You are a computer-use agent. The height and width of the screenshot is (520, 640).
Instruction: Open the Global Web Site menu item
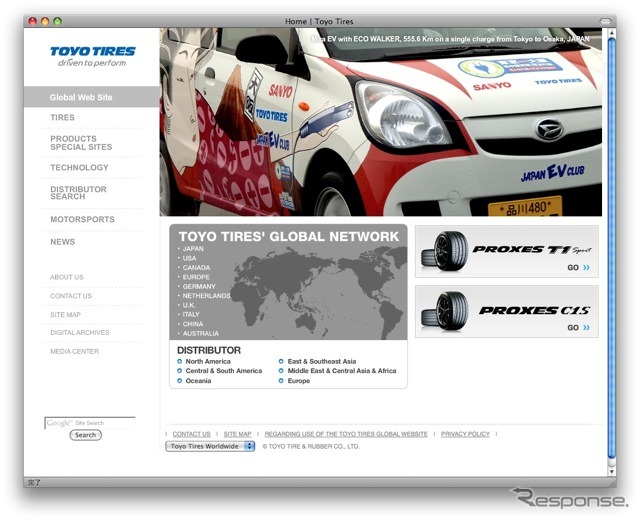click(x=91, y=97)
